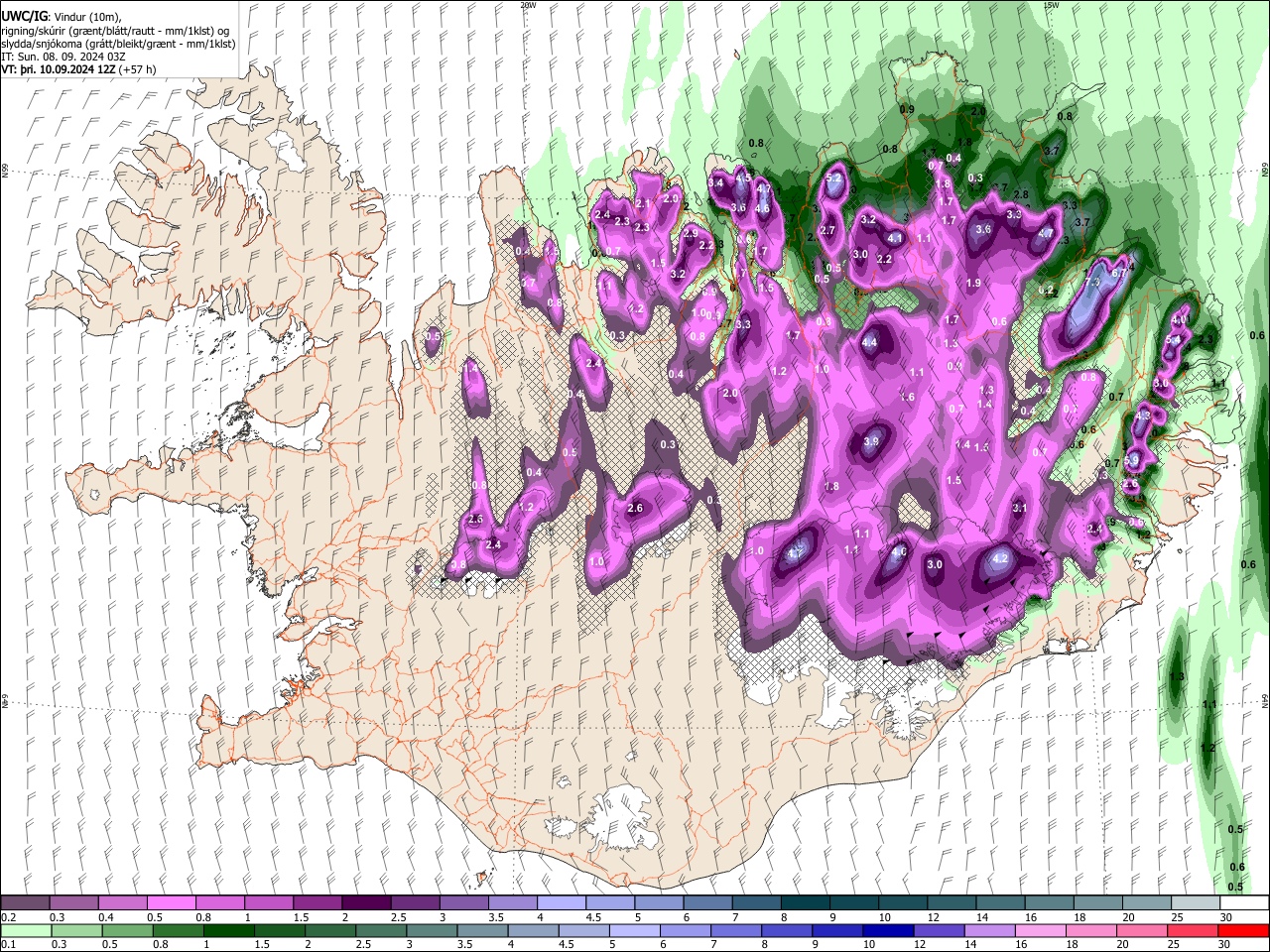Click the '6.7' precipitation value on the map

[1118, 272]
